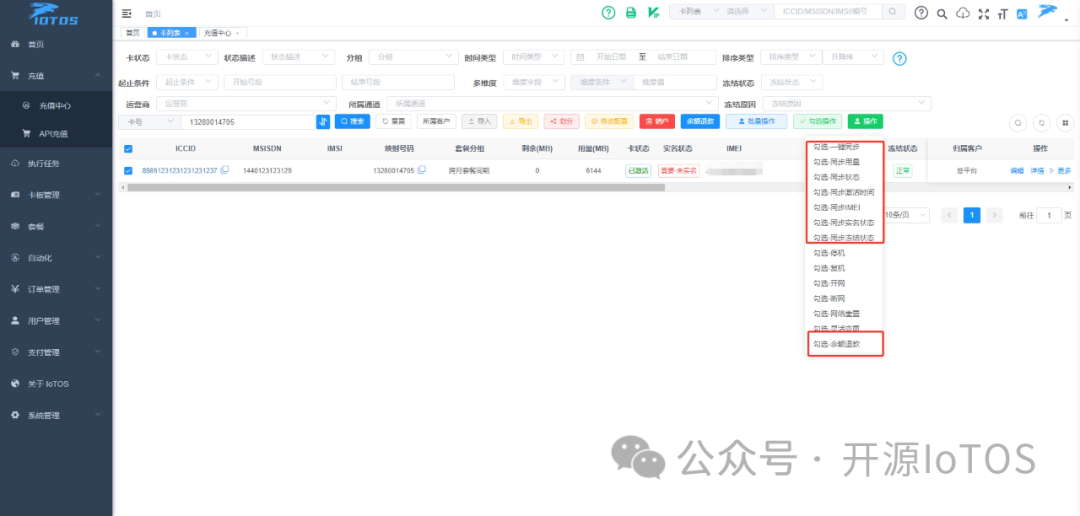The height and width of the screenshot is (516, 1080).
Task: Toggle the select-all checkbox in table header
Action: [128, 149]
